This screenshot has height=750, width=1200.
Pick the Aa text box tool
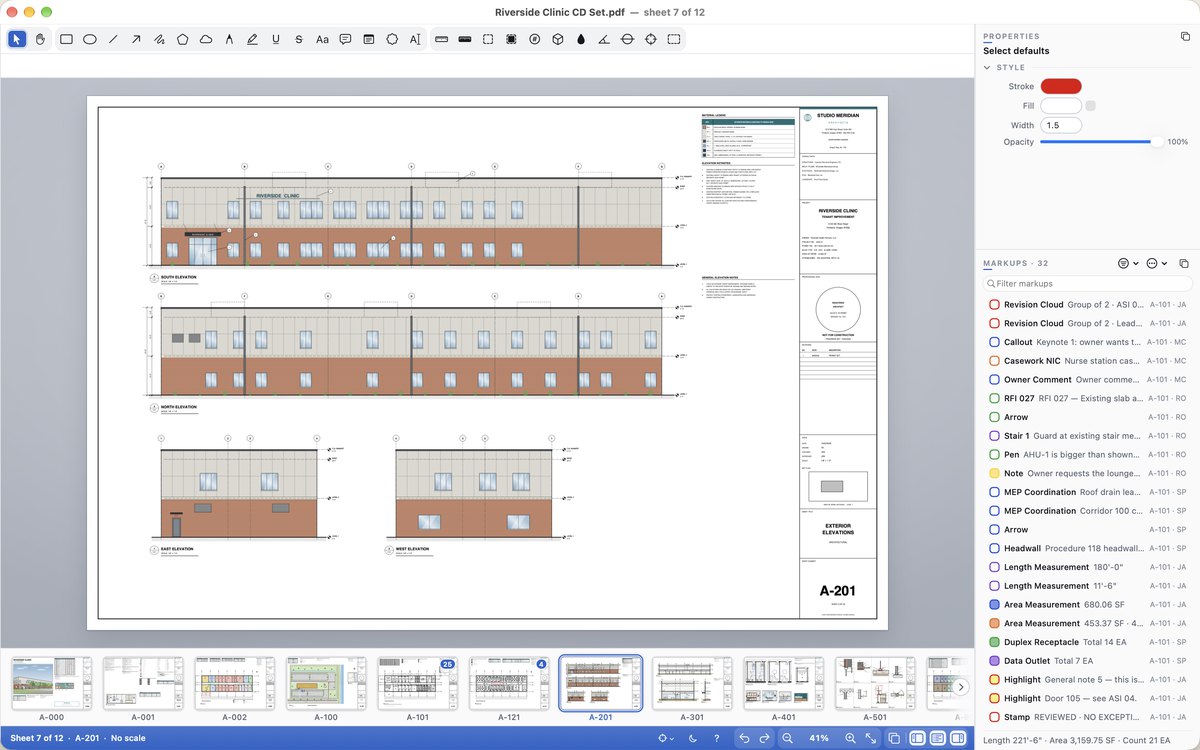[322, 39]
